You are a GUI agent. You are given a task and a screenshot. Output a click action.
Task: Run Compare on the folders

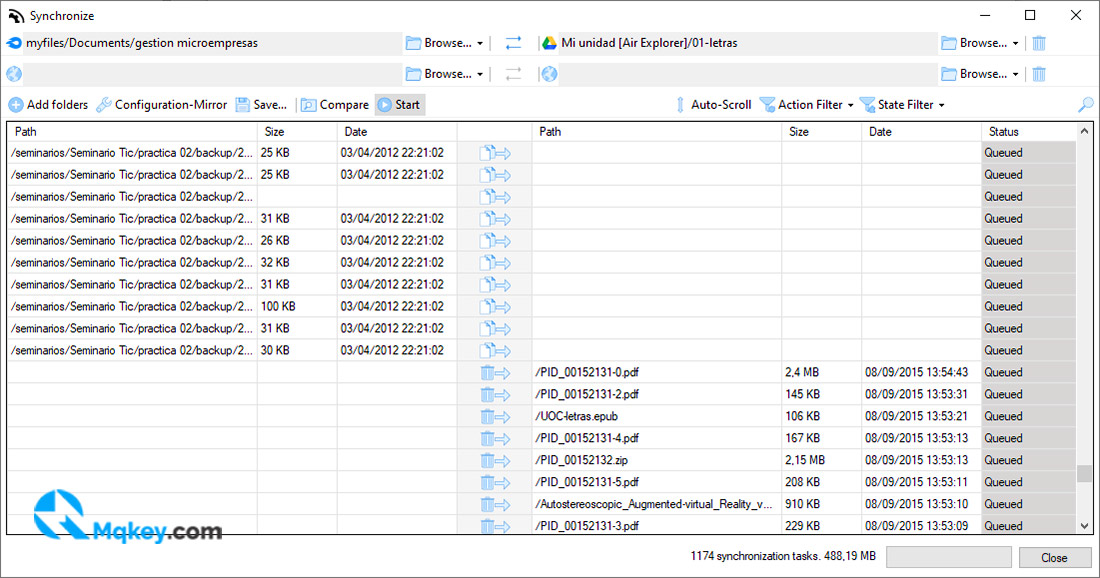335,105
